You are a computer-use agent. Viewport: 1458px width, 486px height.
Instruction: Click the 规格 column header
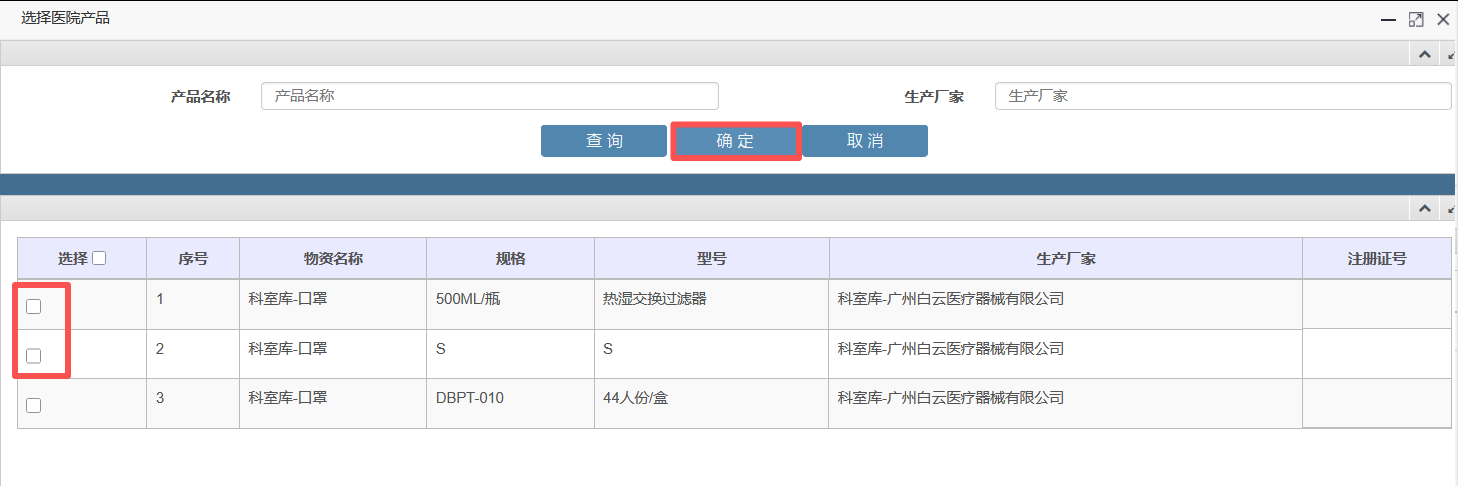510,258
